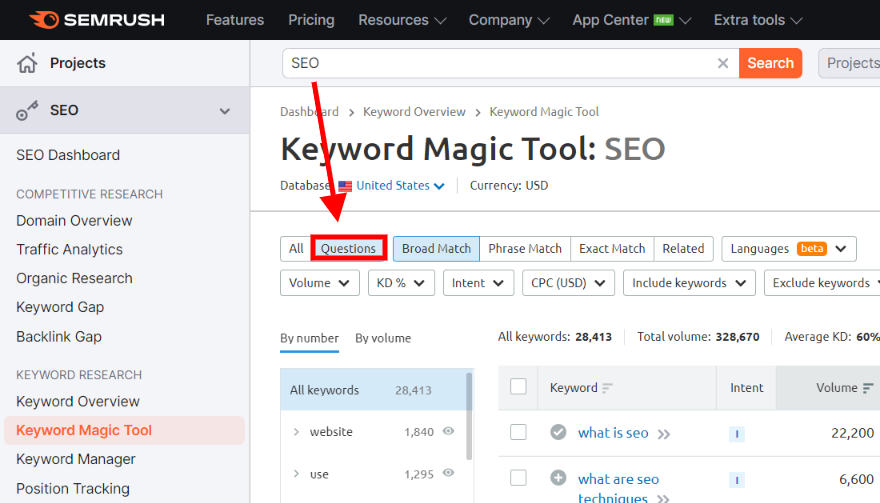Check the select-all keywords checkbox
This screenshot has height=503, width=880.
pyautogui.click(x=518, y=387)
